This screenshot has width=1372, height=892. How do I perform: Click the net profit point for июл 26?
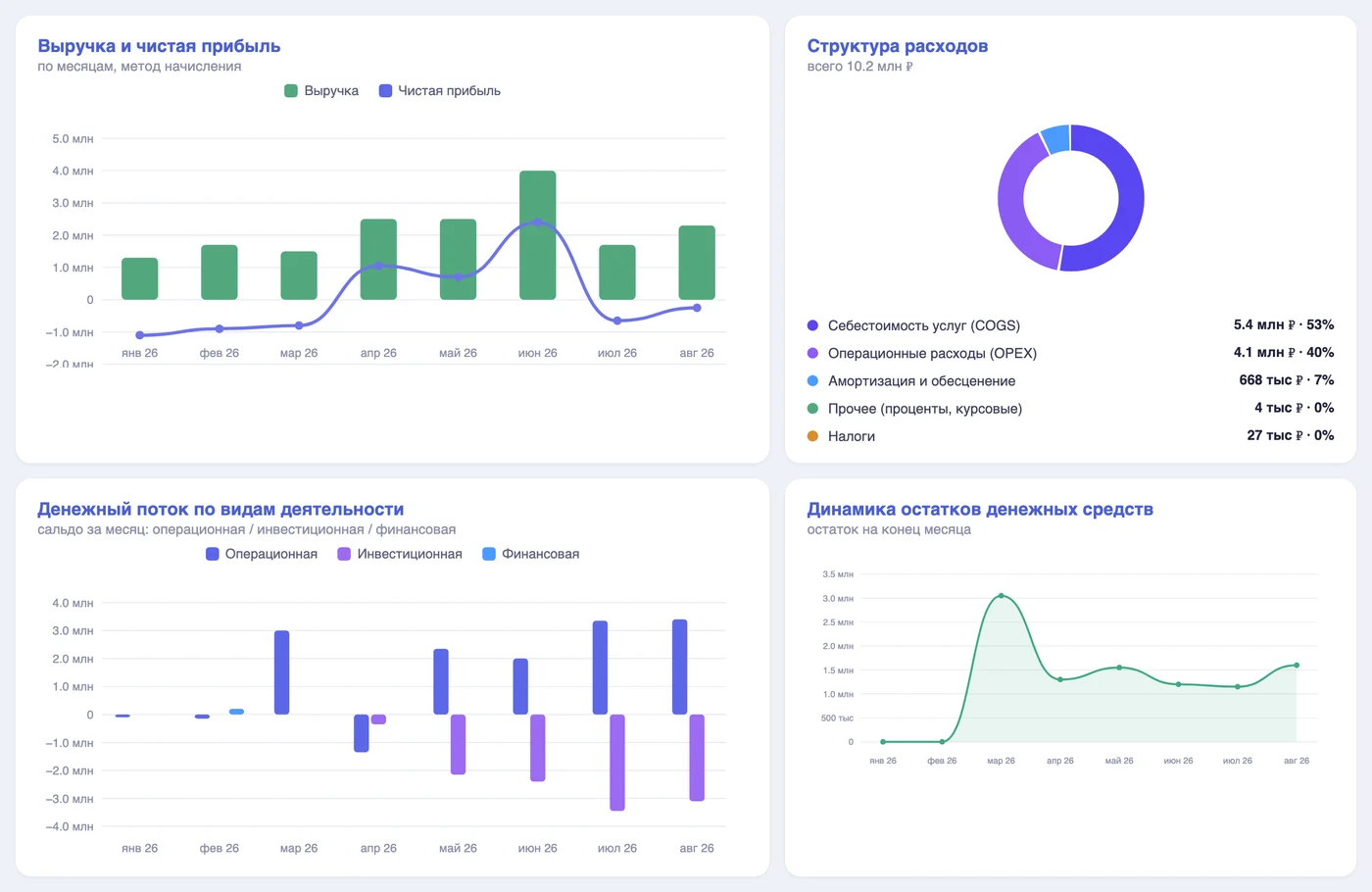point(617,321)
